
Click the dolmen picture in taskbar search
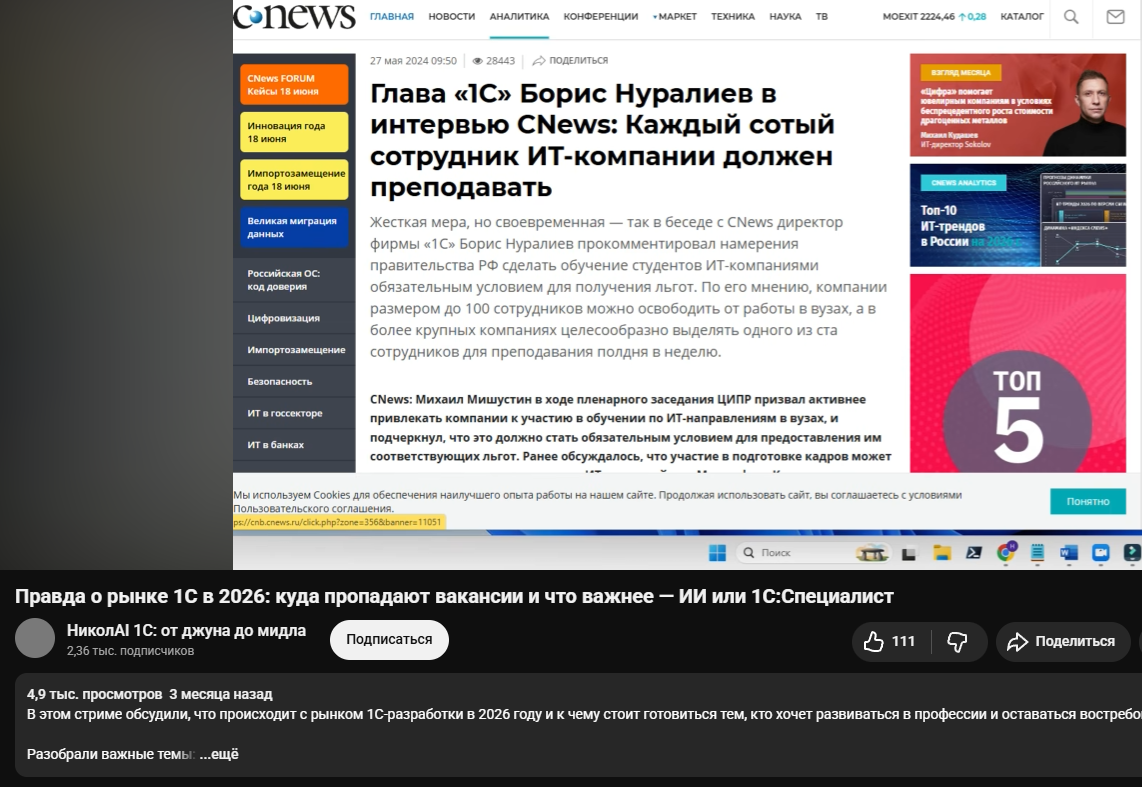point(872,553)
